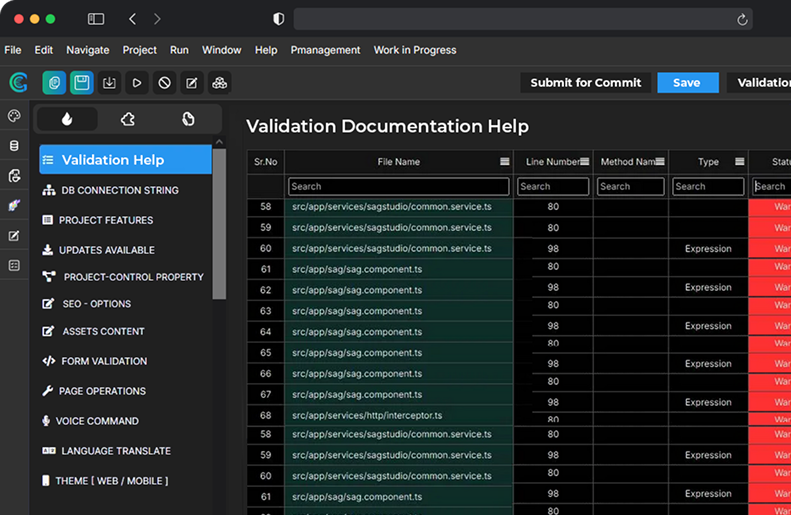This screenshot has height=515, width=791.
Task: Click the File Name search input field
Action: [x=398, y=186]
